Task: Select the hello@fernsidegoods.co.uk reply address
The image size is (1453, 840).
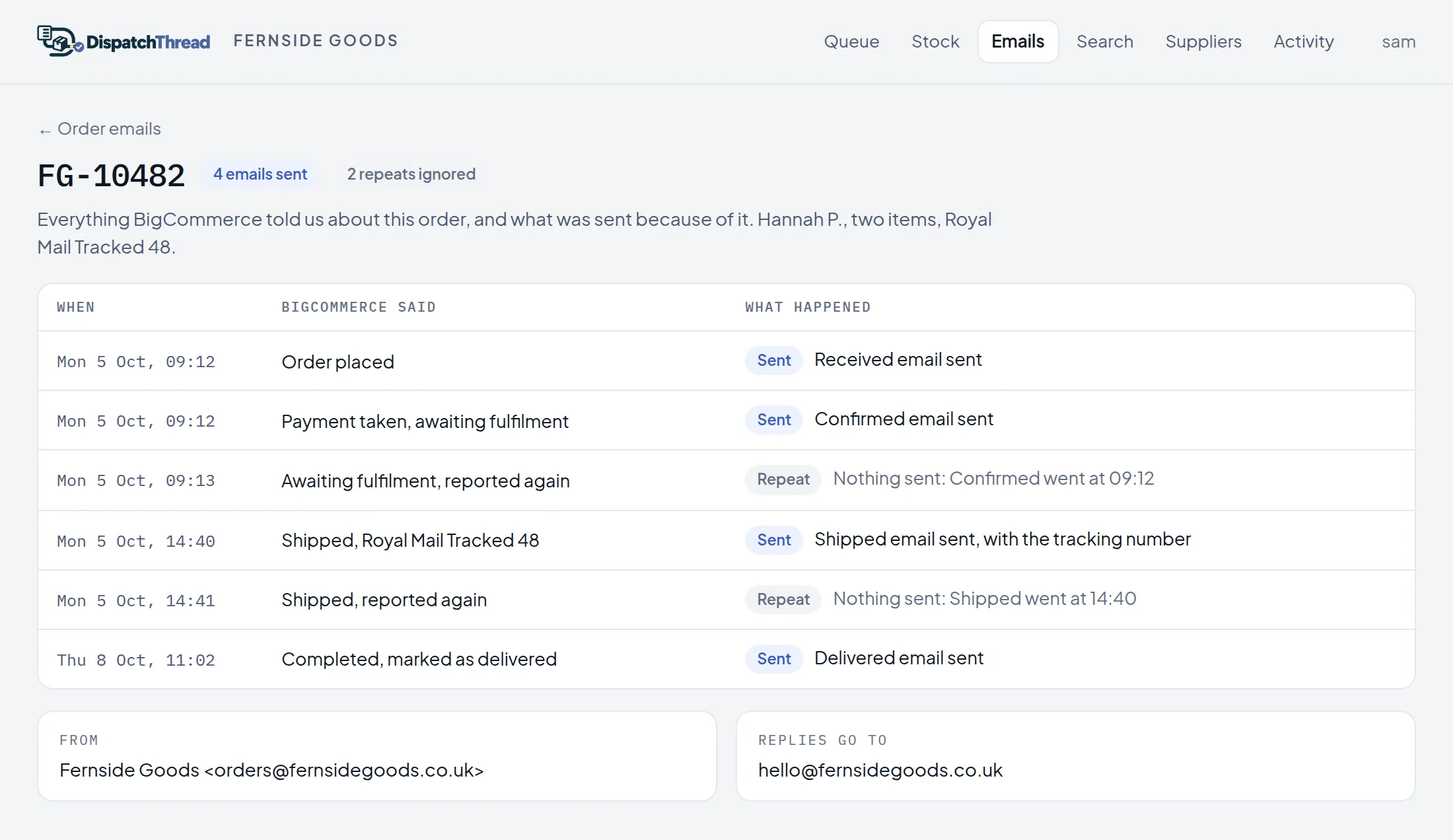Action: [x=880, y=770]
